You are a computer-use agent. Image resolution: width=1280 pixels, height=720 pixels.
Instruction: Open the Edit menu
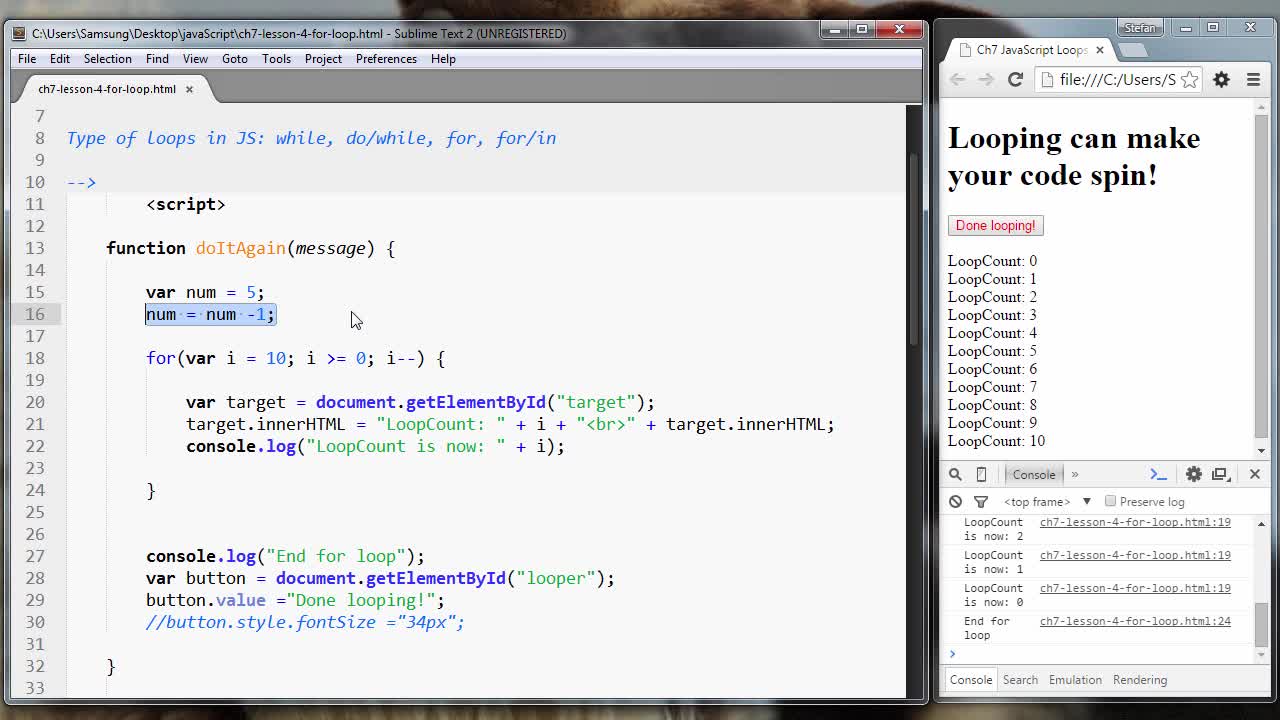[x=60, y=59]
